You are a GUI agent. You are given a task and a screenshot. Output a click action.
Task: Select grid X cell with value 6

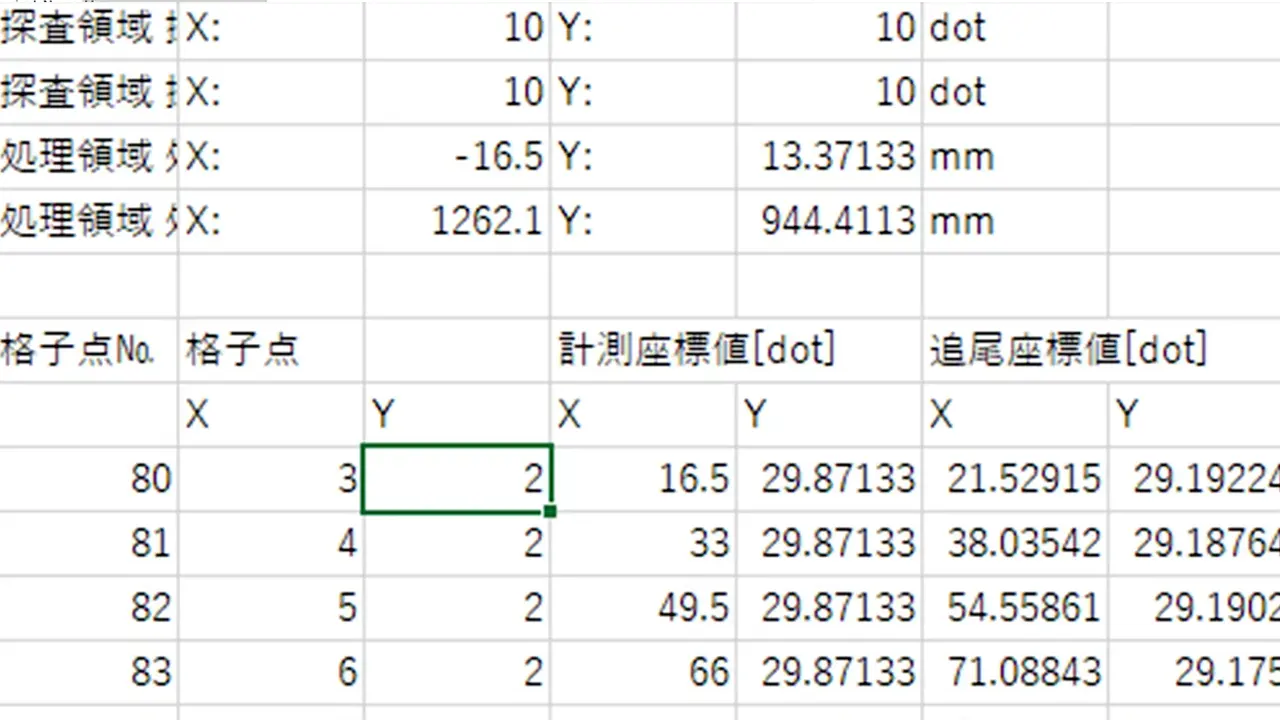click(271, 671)
